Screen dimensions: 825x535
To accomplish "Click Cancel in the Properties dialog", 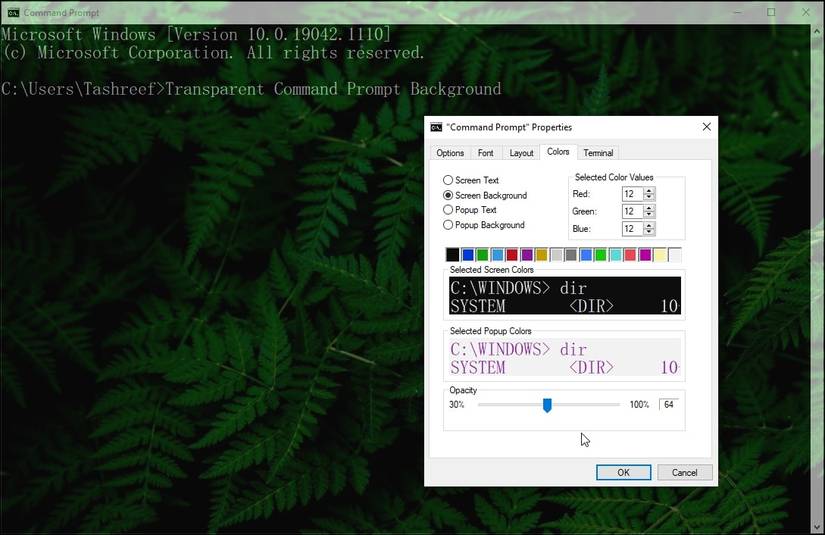I will [x=685, y=472].
